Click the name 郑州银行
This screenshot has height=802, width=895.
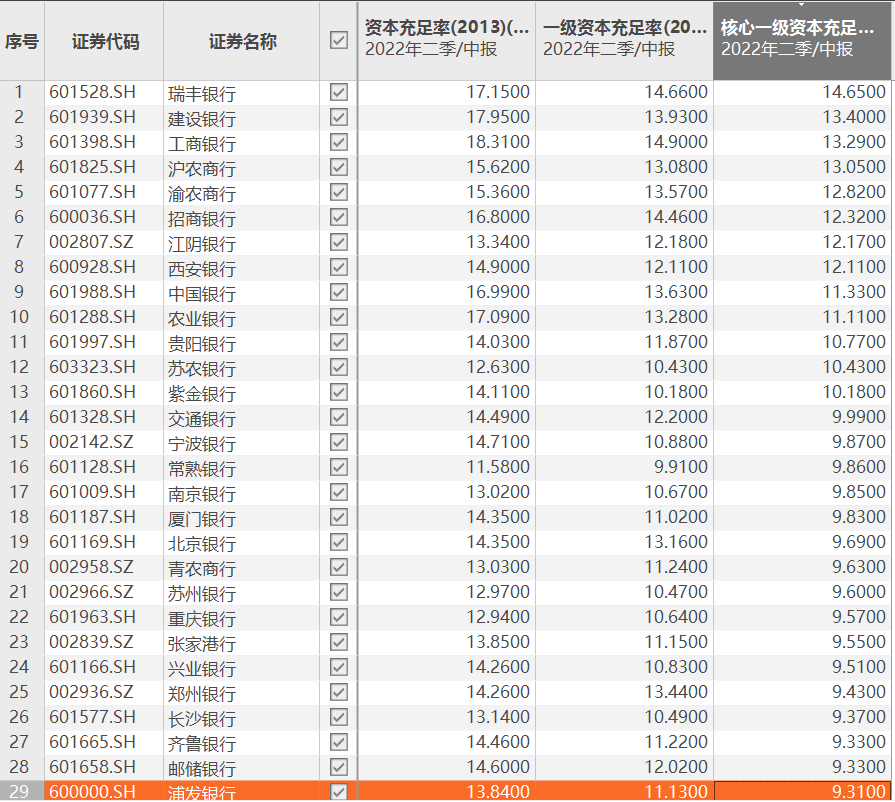(201, 694)
